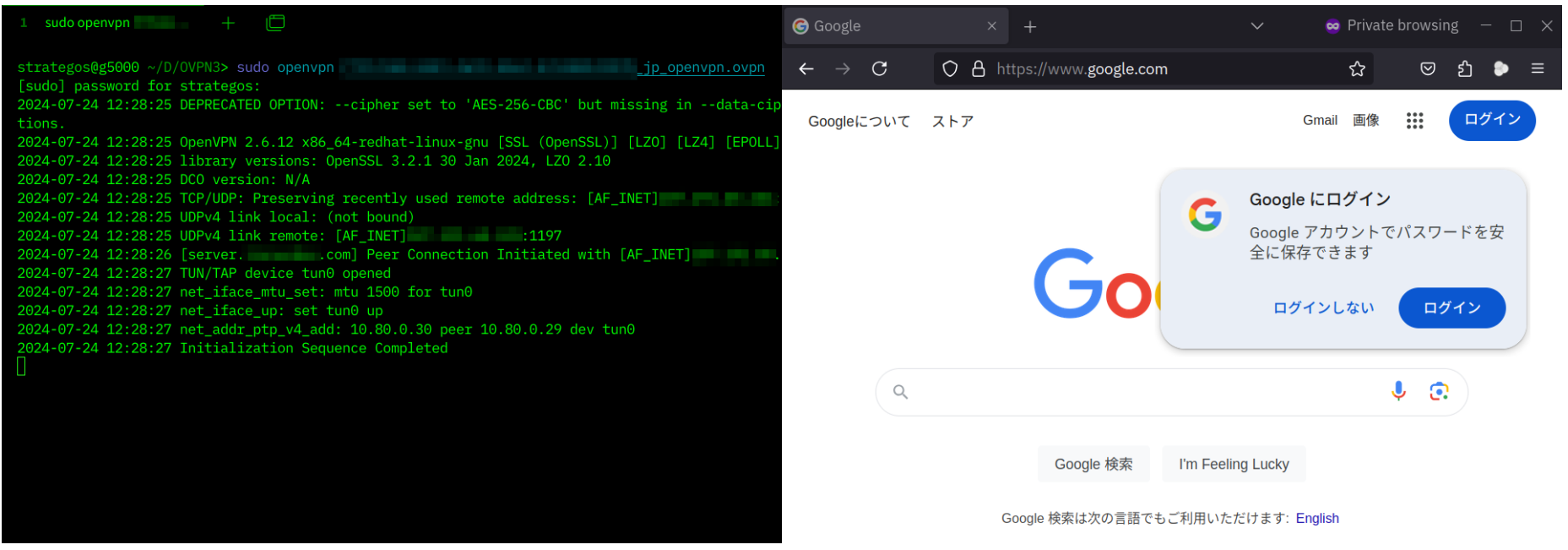Click the 'Google 検索' button
1568x550 pixels.
point(1093,464)
